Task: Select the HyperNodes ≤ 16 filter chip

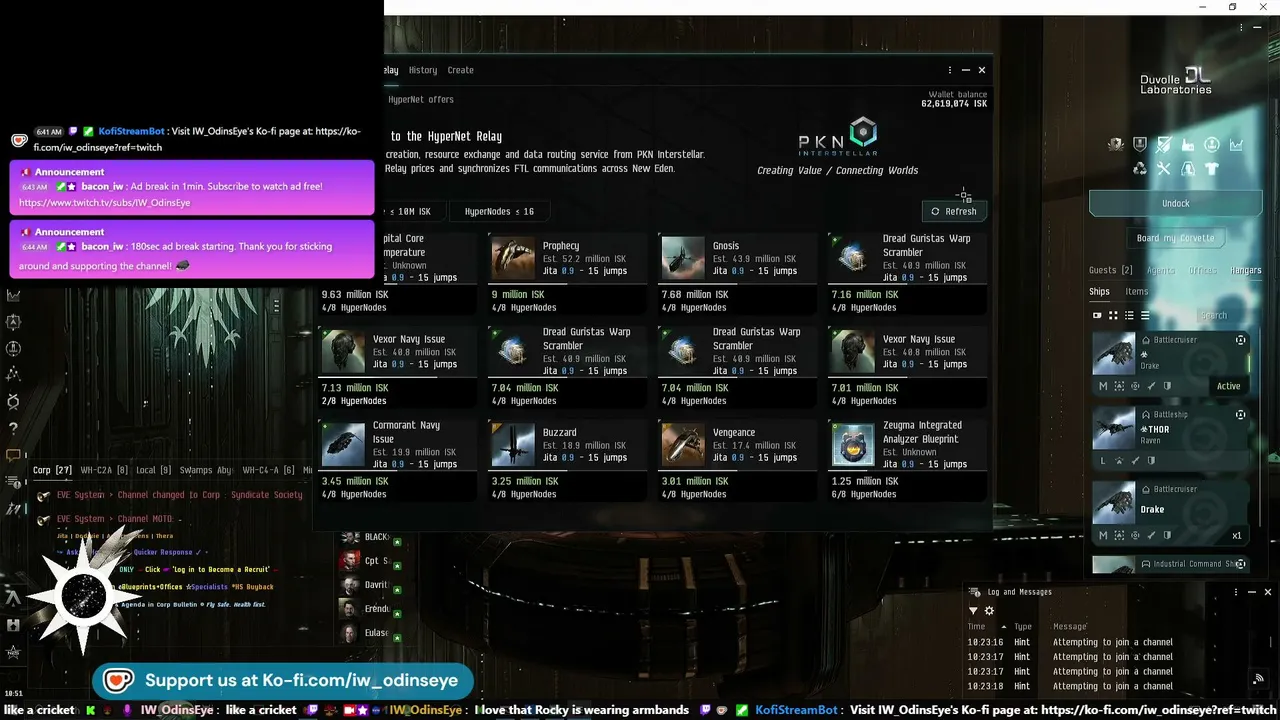Action: [499, 211]
